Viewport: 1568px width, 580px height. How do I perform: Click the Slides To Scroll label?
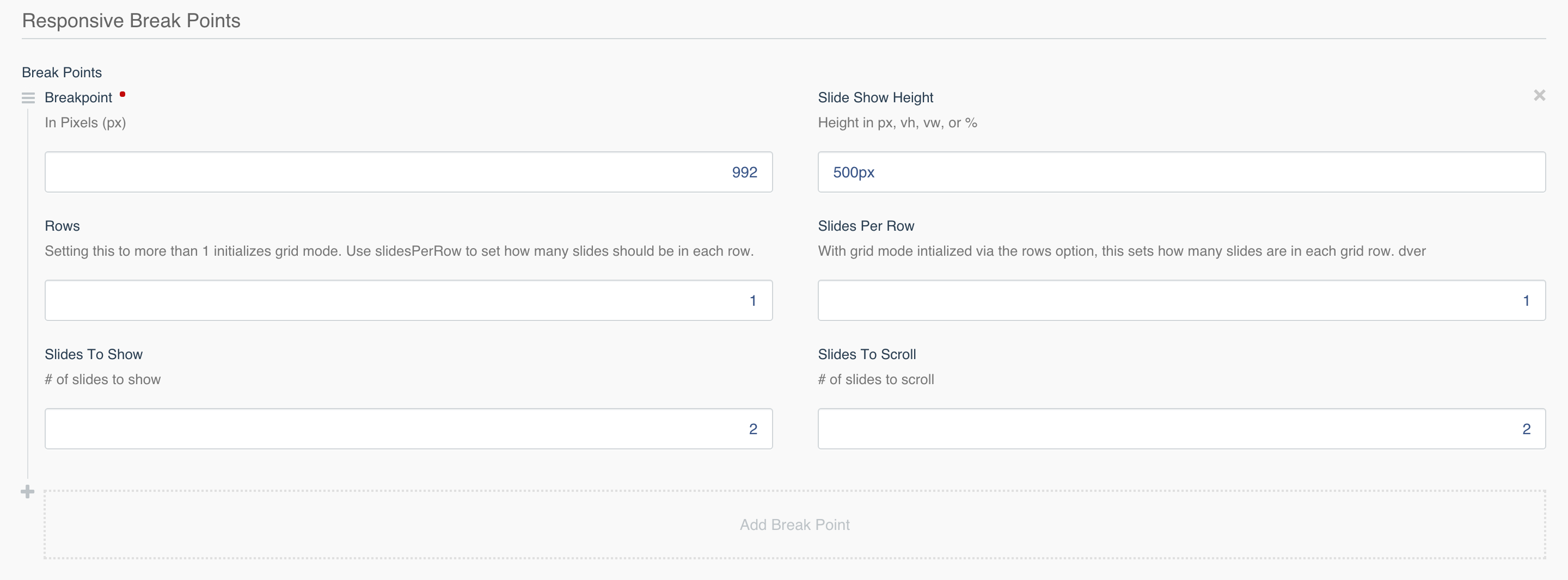pyautogui.click(x=867, y=354)
